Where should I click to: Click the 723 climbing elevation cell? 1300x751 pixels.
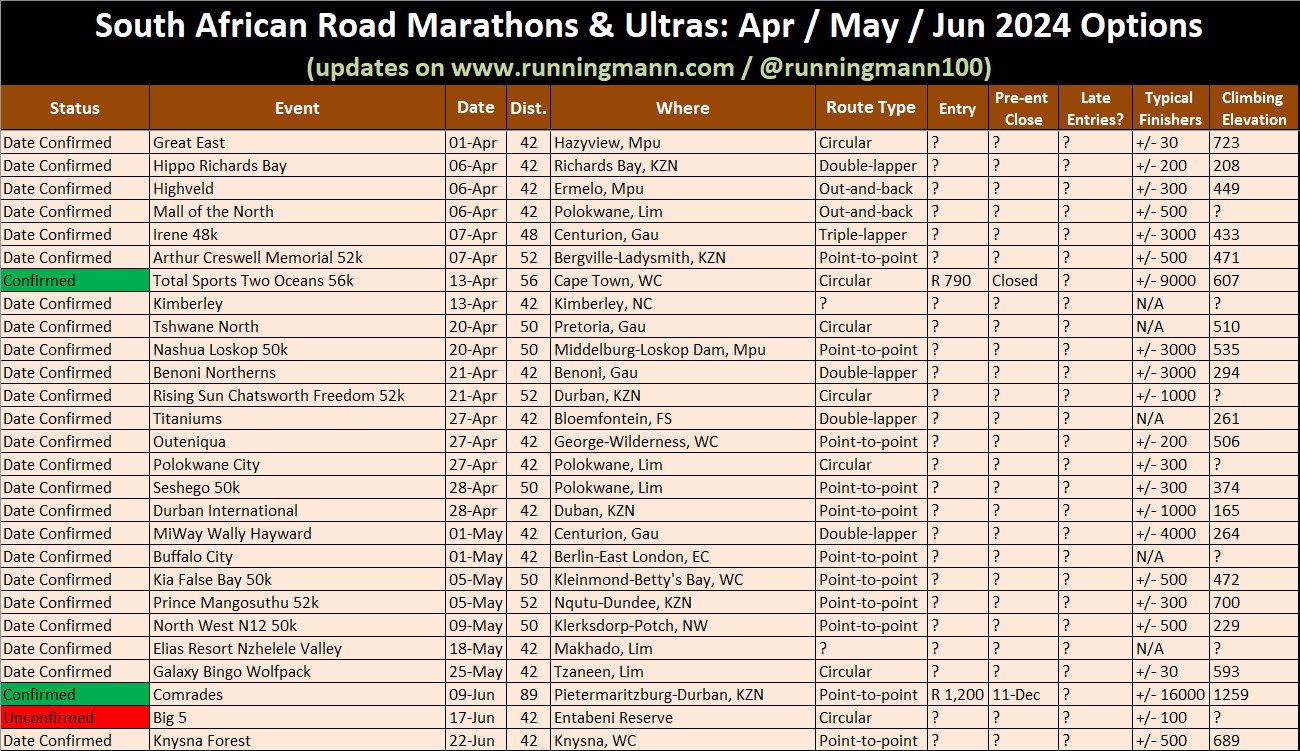[x=1253, y=143]
